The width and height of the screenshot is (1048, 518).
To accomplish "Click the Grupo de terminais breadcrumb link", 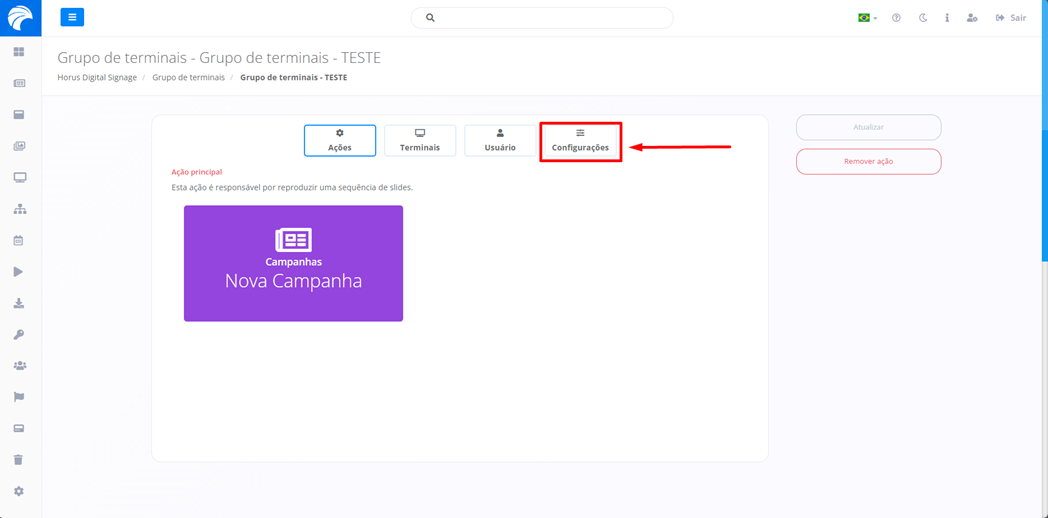I will (188, 77).
